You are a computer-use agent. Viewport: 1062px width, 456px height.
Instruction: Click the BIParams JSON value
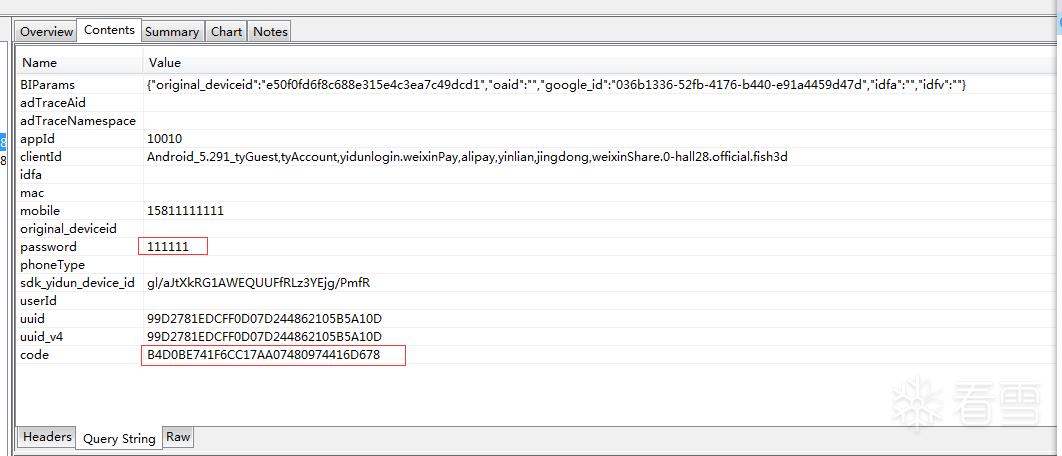click(x=555, y=85)
